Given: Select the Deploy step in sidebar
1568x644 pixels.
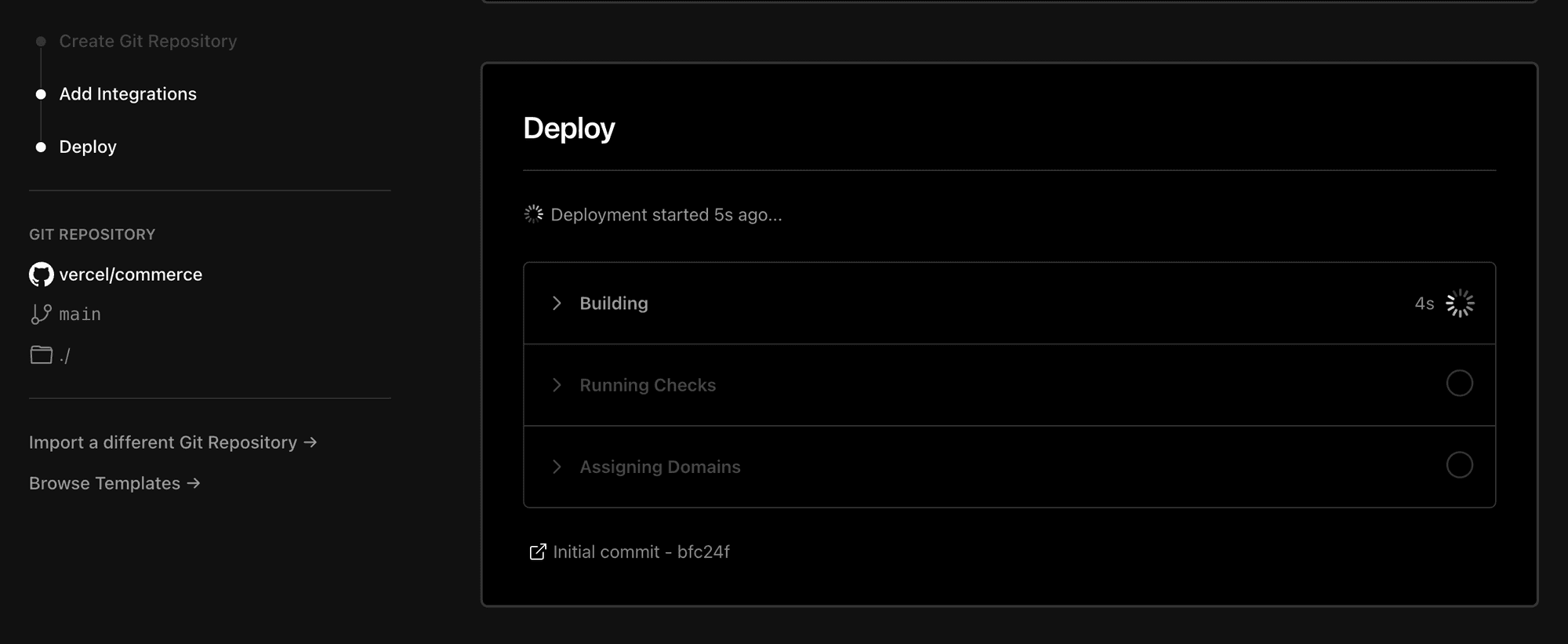Looking at the screenshot, I should (88, 147).
